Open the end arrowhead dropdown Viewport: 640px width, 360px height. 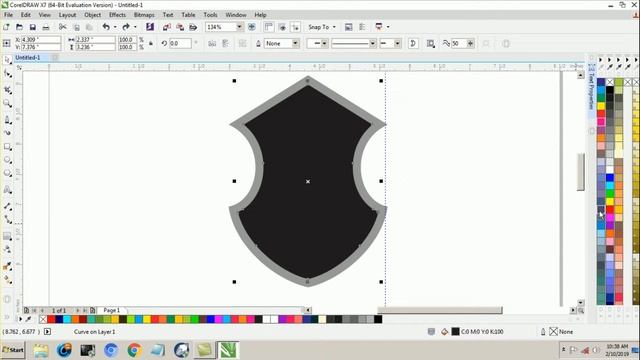[x=397, y=43]
